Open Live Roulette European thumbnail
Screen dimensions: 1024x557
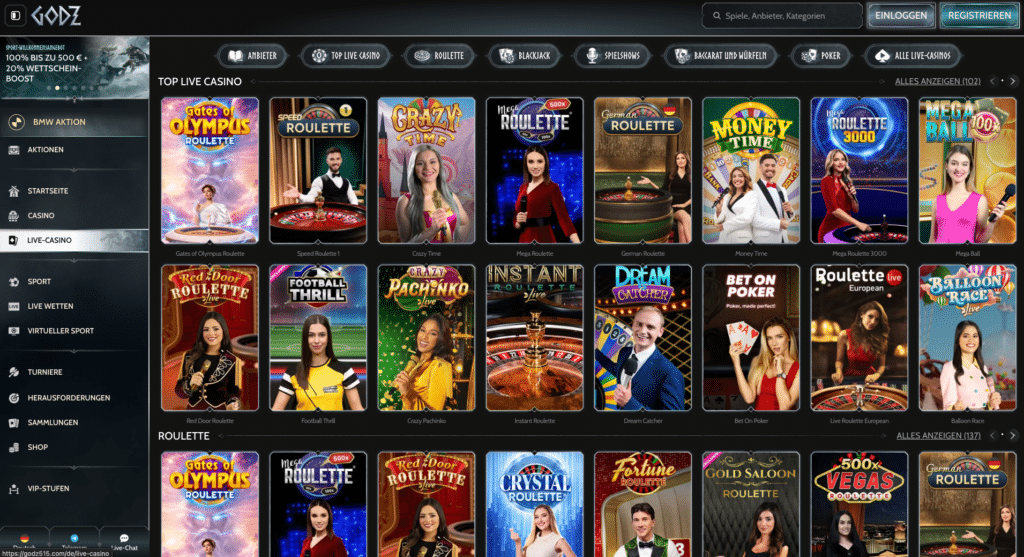tap(859, 338)
